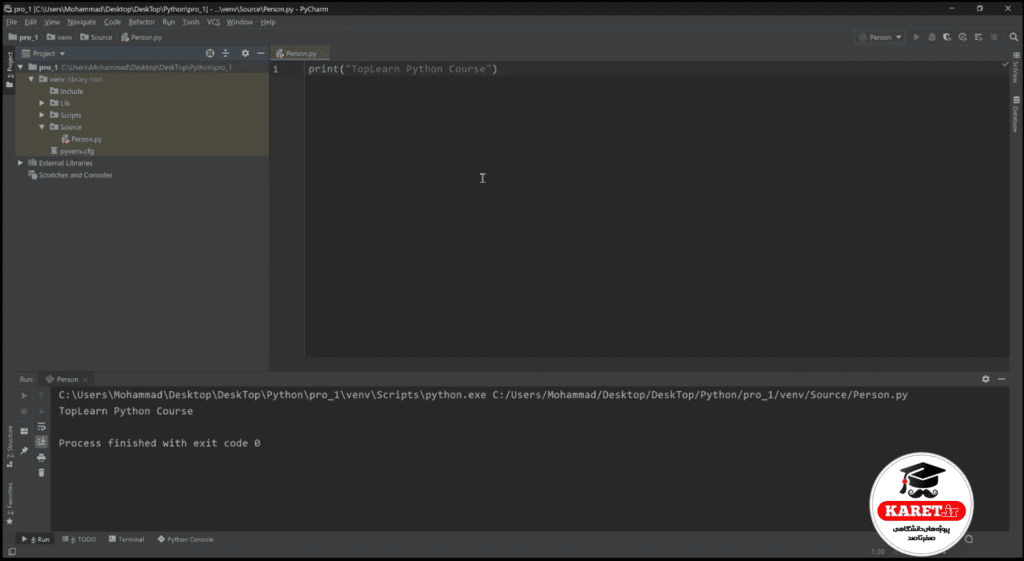Select pyvenv.cfg file in tree
The image size is (1024, 561).
point(72,151)
